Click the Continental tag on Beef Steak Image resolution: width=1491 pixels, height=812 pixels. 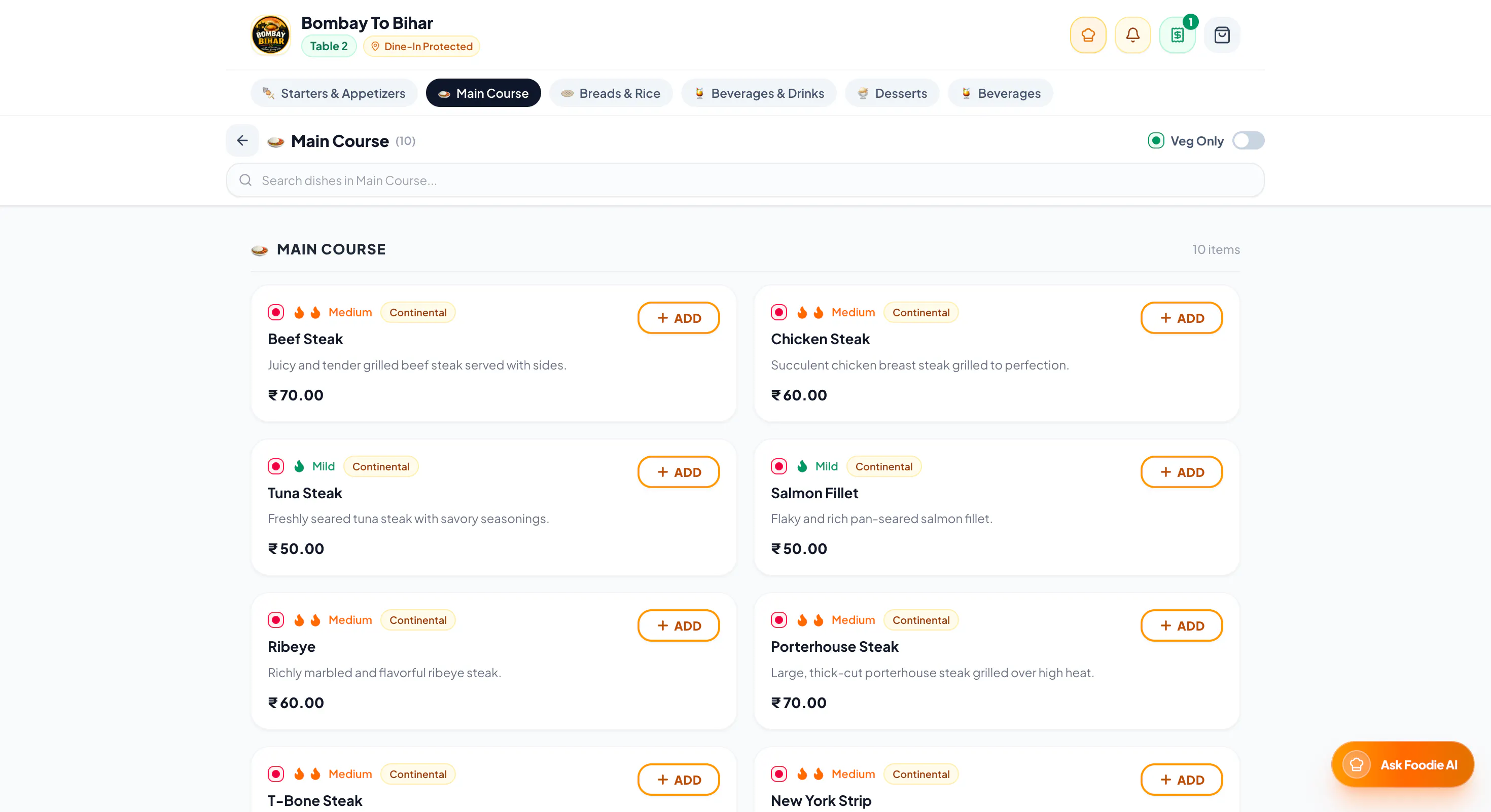point(418,312)
